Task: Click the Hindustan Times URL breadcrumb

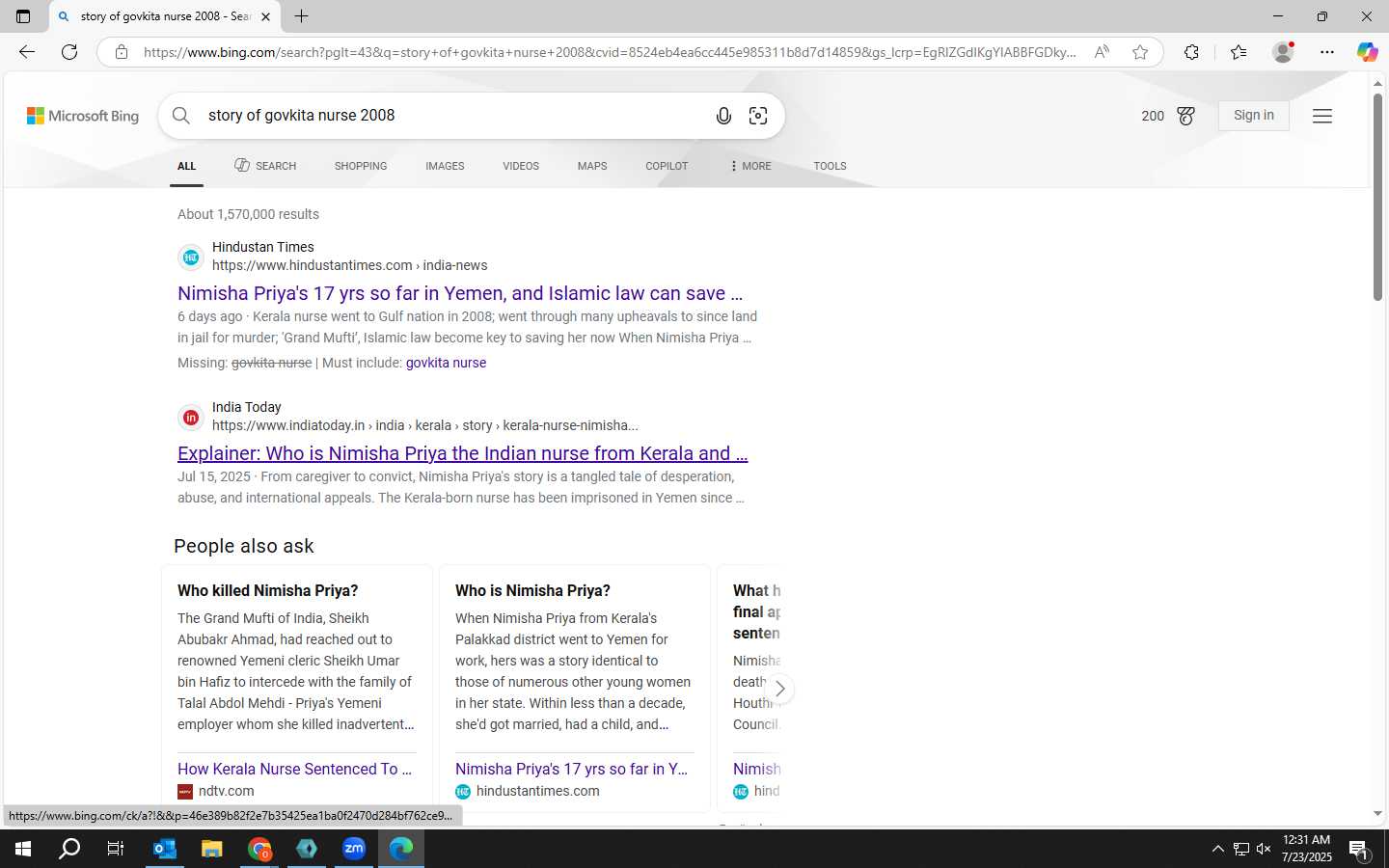Action: point(350,265)
